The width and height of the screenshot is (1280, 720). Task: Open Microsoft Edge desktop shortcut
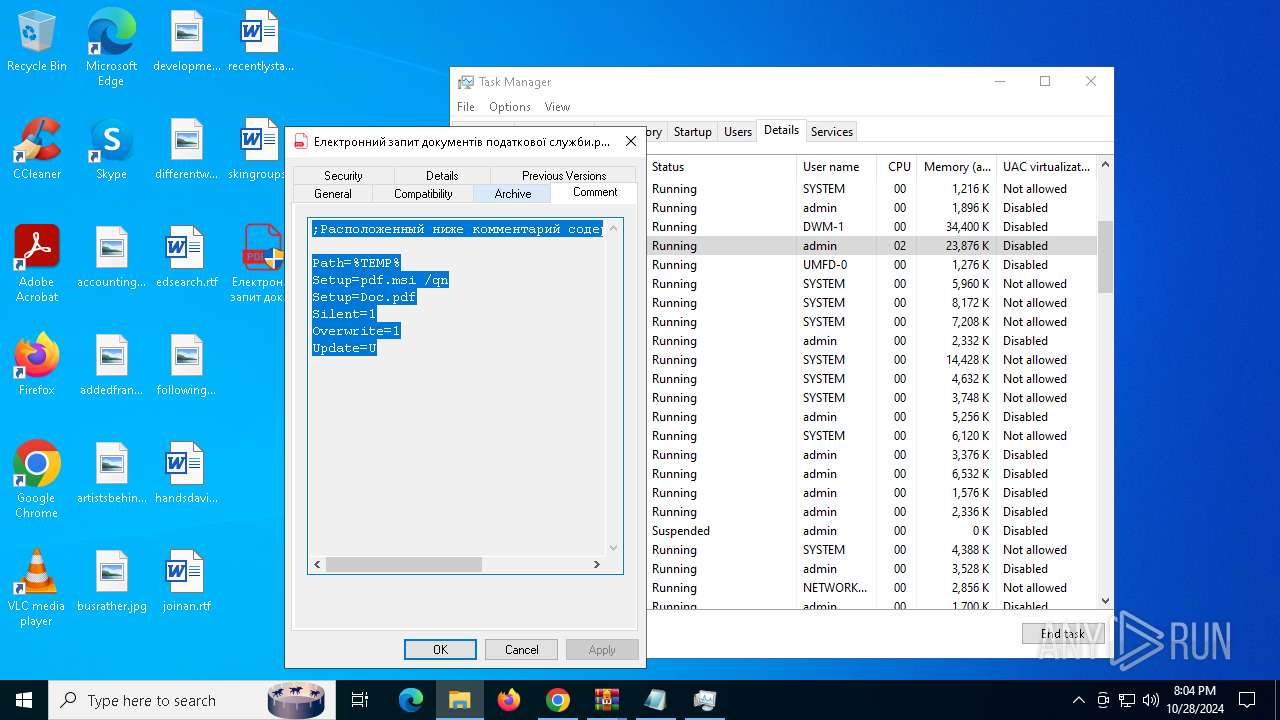tap(111, 47)
